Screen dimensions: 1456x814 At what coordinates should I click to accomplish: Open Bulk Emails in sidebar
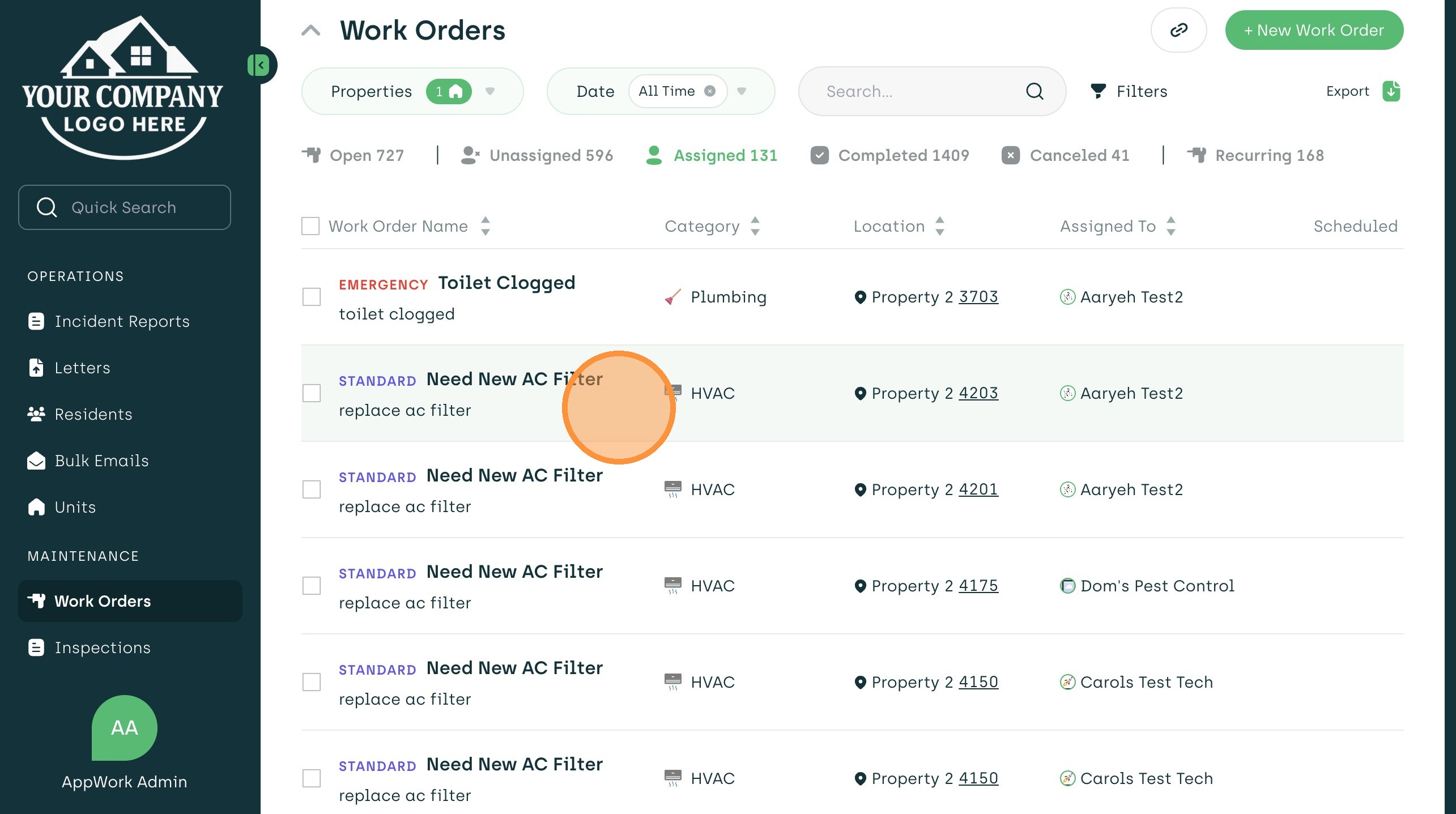pos(101,461)
